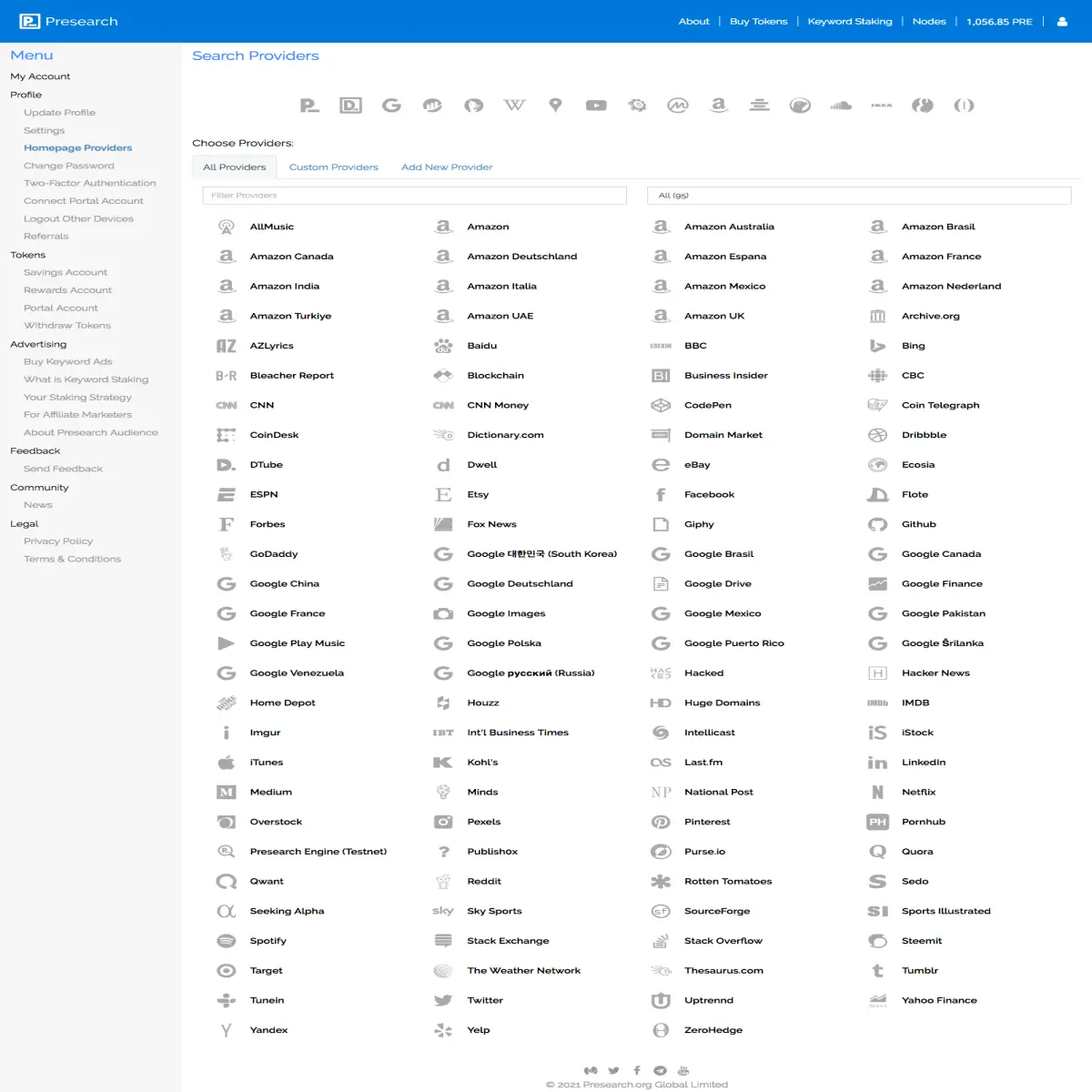Click the YouTube play icon in the top shortcut row
The width and height of the screenshot is (1092, 1092).
pyautogui.click(x=596, y=106)
